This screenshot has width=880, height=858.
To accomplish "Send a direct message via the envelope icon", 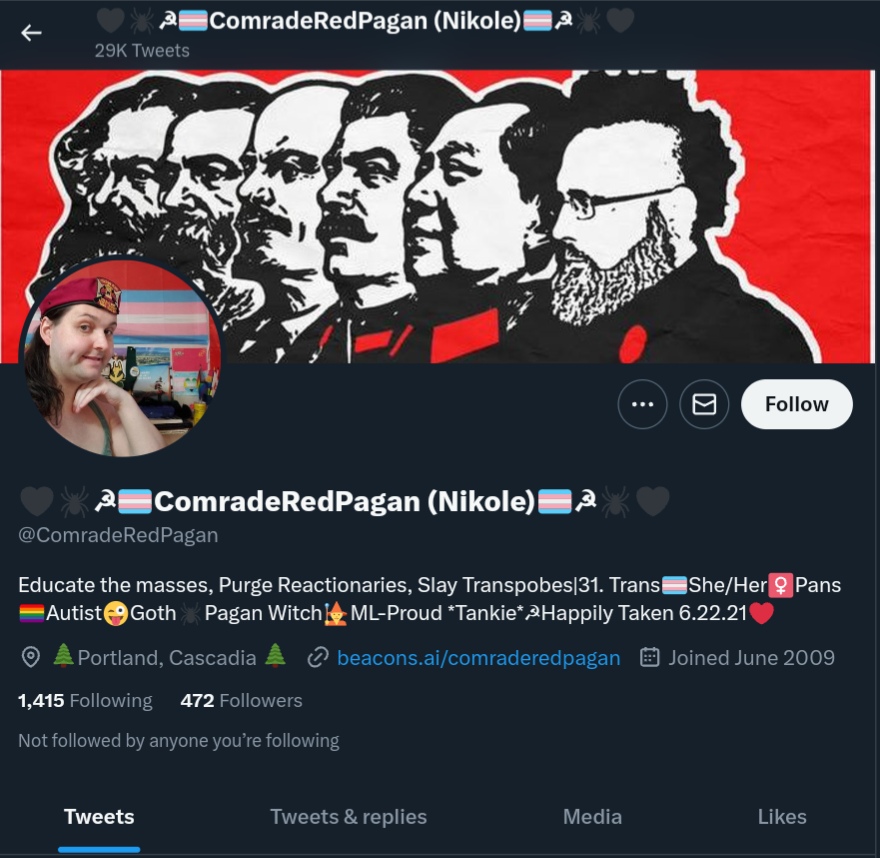I will 704,404.
